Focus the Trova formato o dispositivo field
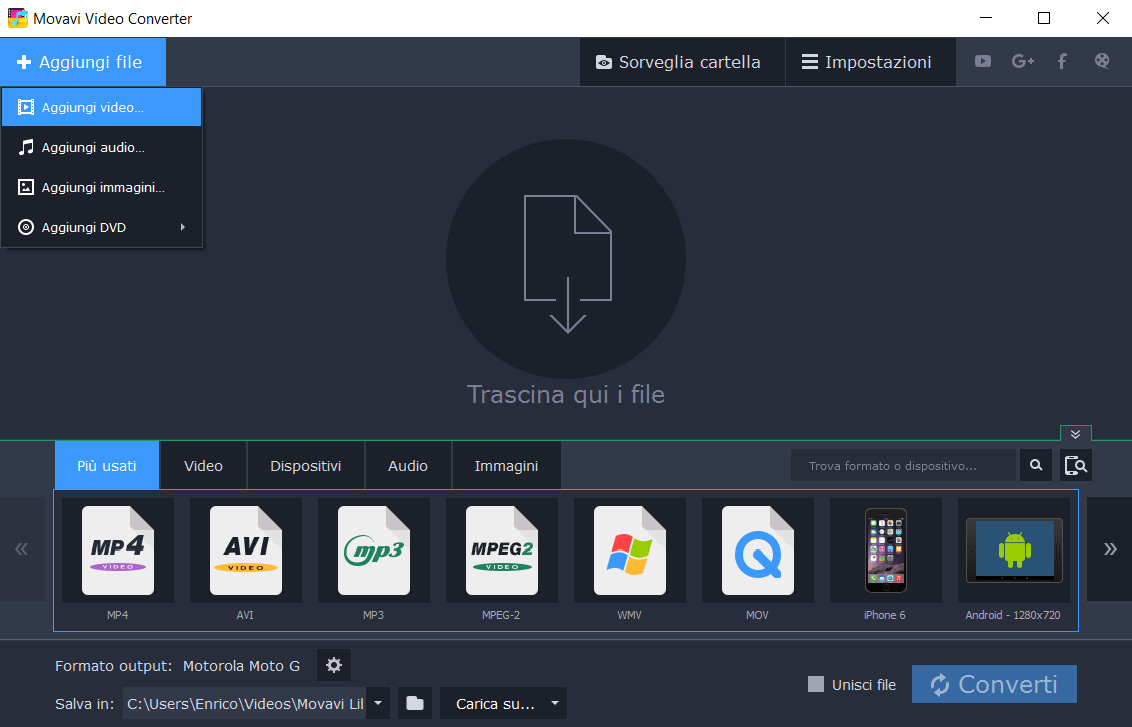This screenshot has height=727, width=1132. coord(903,466)
